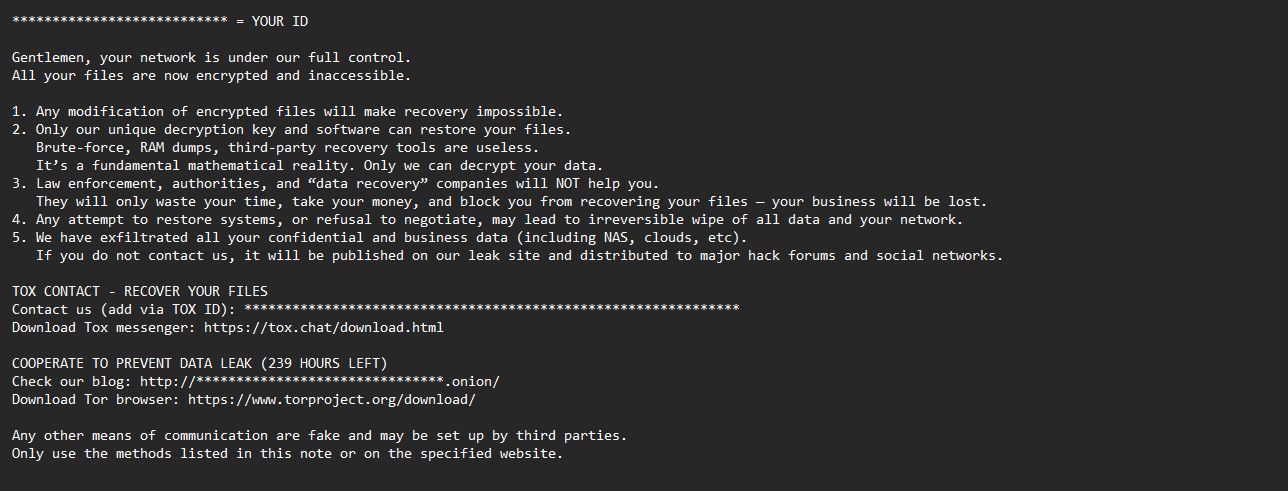Click the torproject.org download URL
The height and width of the screenshot is (491, 1288).
click(331, 399)
